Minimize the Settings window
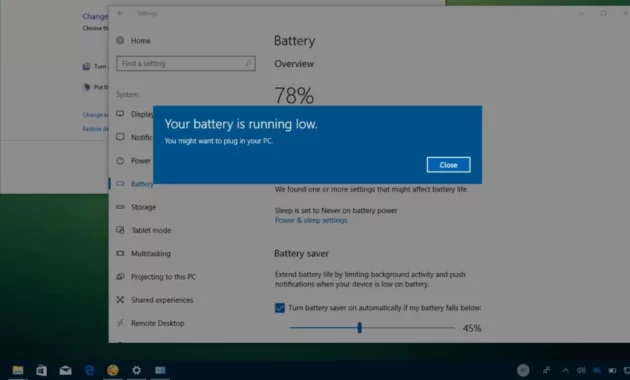Viewport: 630px width, 380px height. [x=581, y=13]
